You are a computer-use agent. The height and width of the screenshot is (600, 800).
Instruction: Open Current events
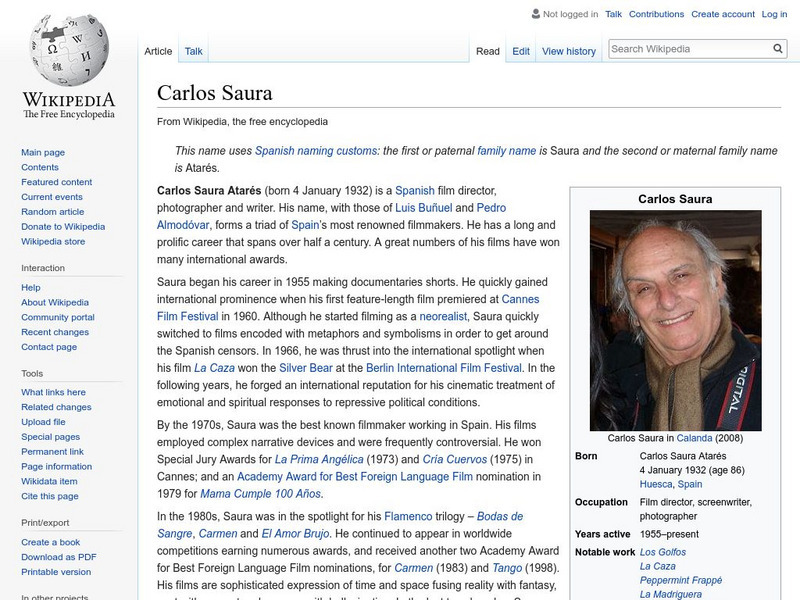coord(52,196)
